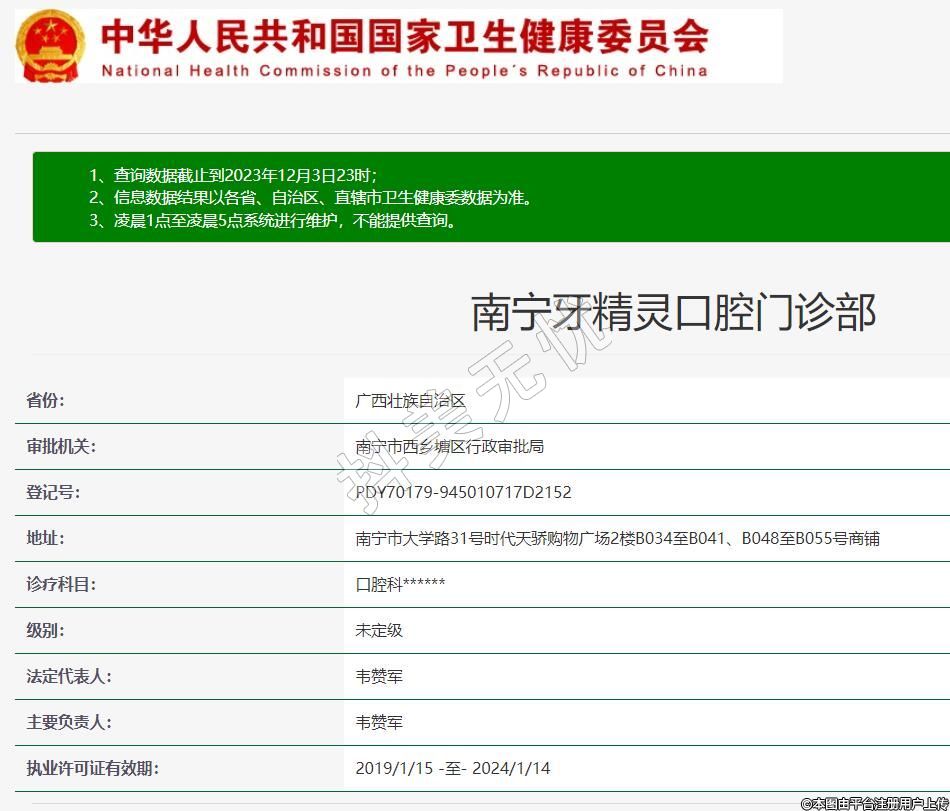Click the license validity dates 2019/1/15 -至- 2024/1/14
Image resolution: width=950 pixels, height=811 pixels.
coord(452,768)
